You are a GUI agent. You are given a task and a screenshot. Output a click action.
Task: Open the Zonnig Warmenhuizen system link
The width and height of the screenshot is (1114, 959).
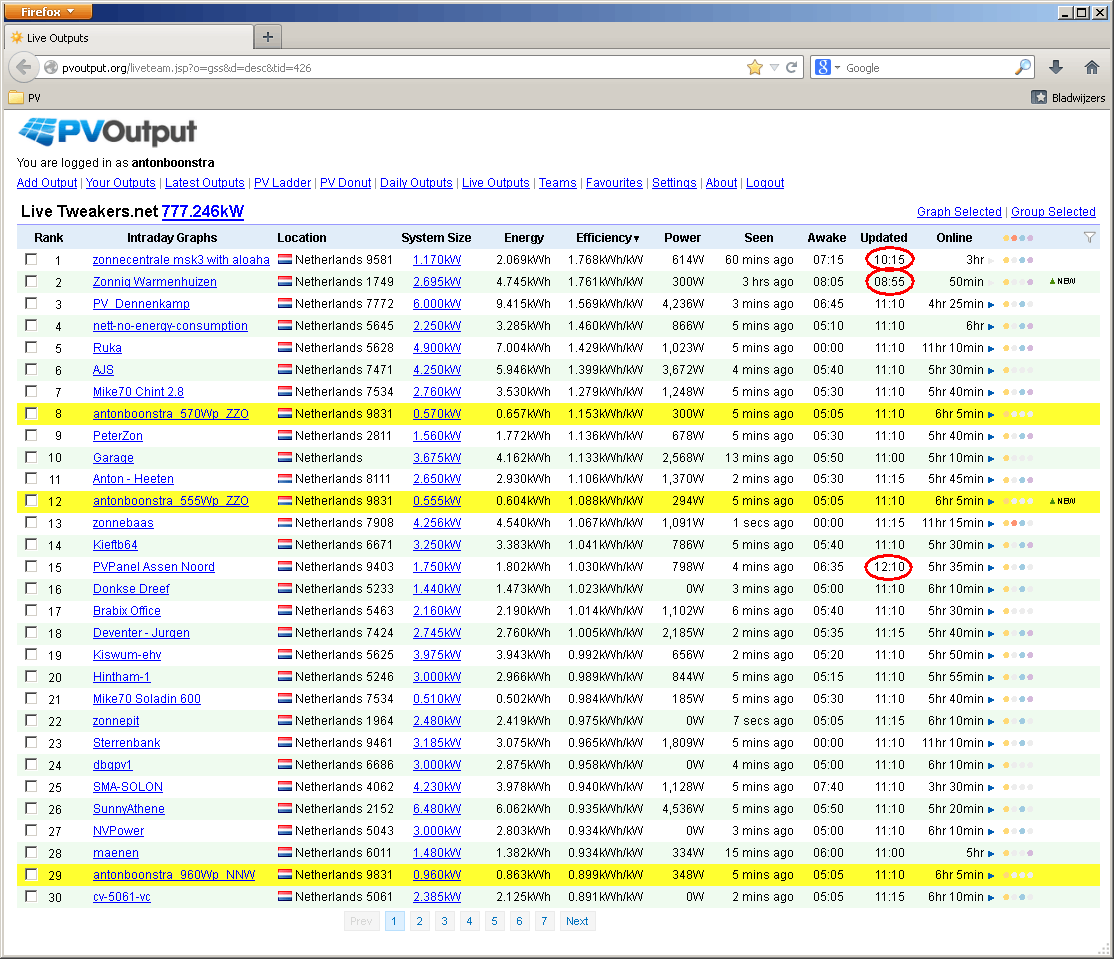pos(155,282)
